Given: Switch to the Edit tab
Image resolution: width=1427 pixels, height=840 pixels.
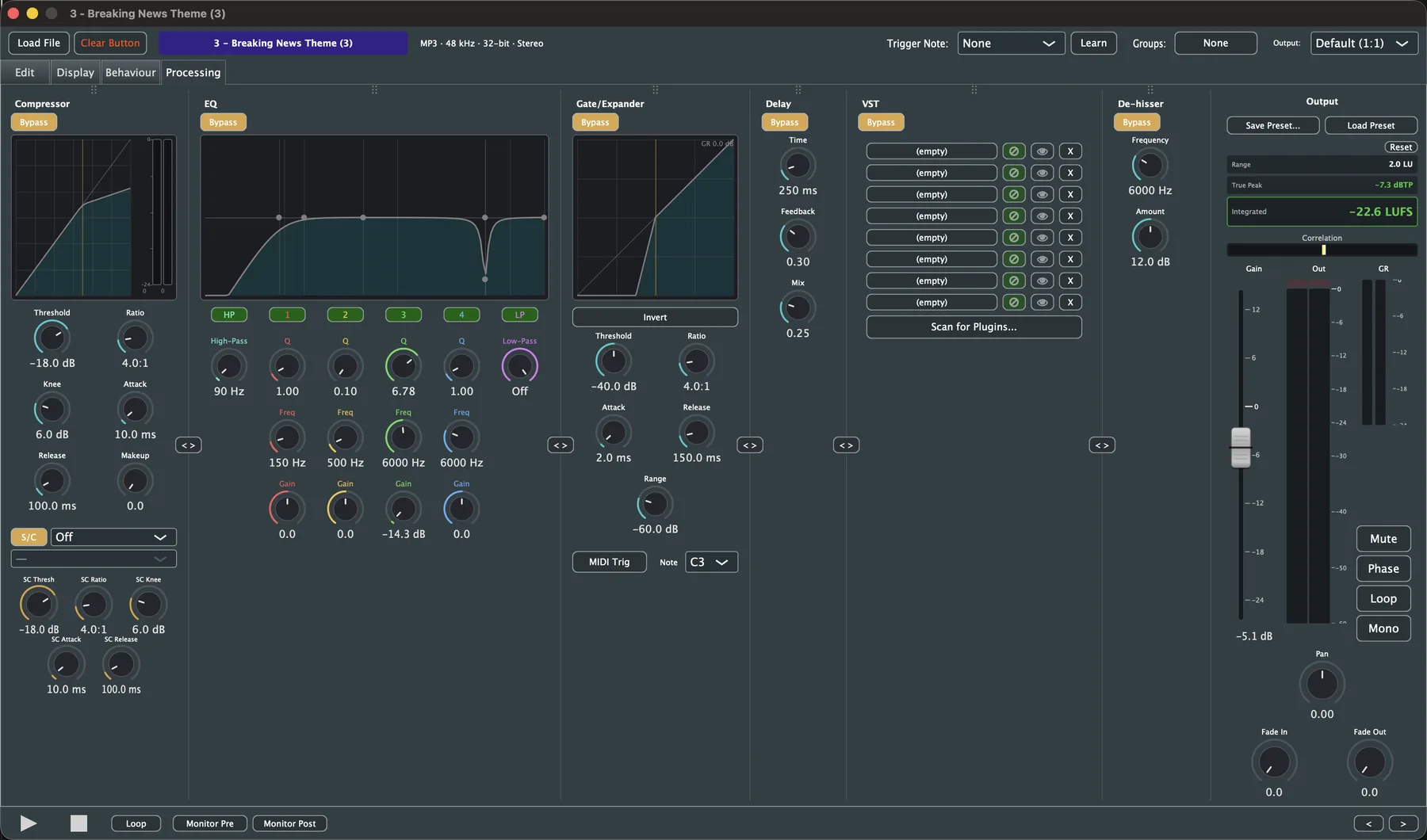Looking at the screenshot, I should (x=25, y=72).
